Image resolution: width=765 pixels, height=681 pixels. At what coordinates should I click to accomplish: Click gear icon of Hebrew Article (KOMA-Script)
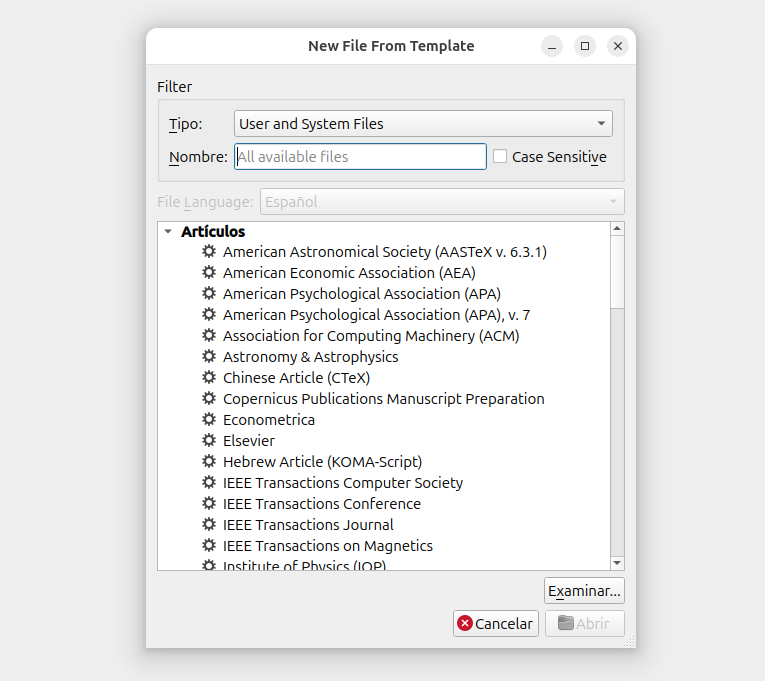209,461
